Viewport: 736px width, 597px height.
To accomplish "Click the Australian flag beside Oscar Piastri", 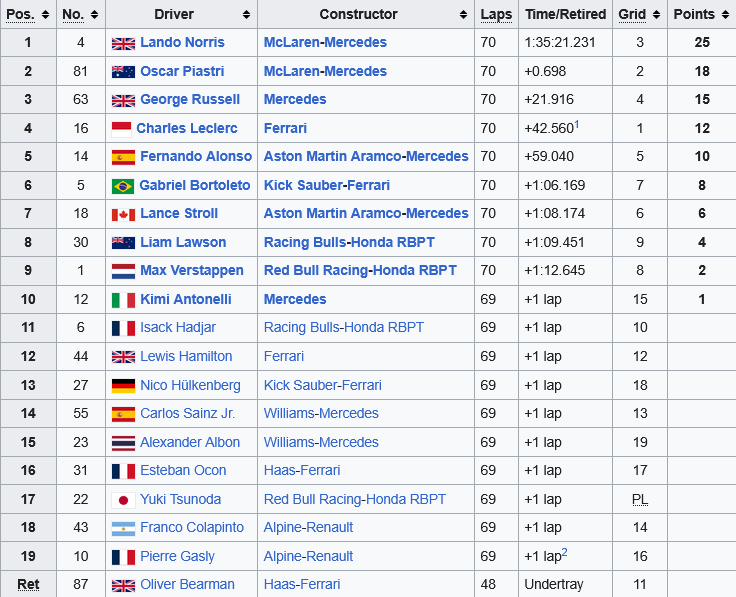I will click(x=123, y=72).
